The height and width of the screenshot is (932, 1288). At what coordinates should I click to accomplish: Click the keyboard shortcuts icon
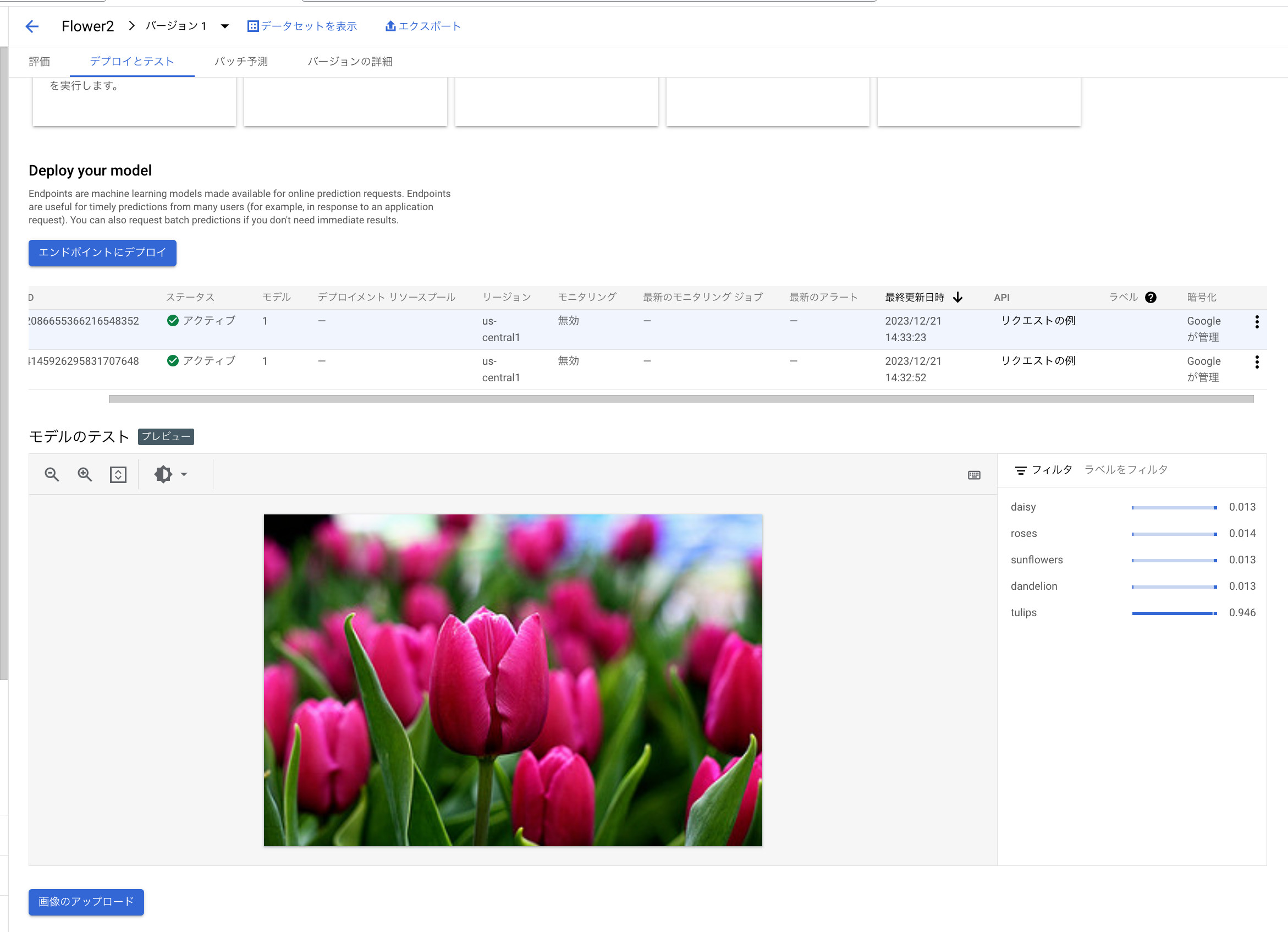point(973,475)
